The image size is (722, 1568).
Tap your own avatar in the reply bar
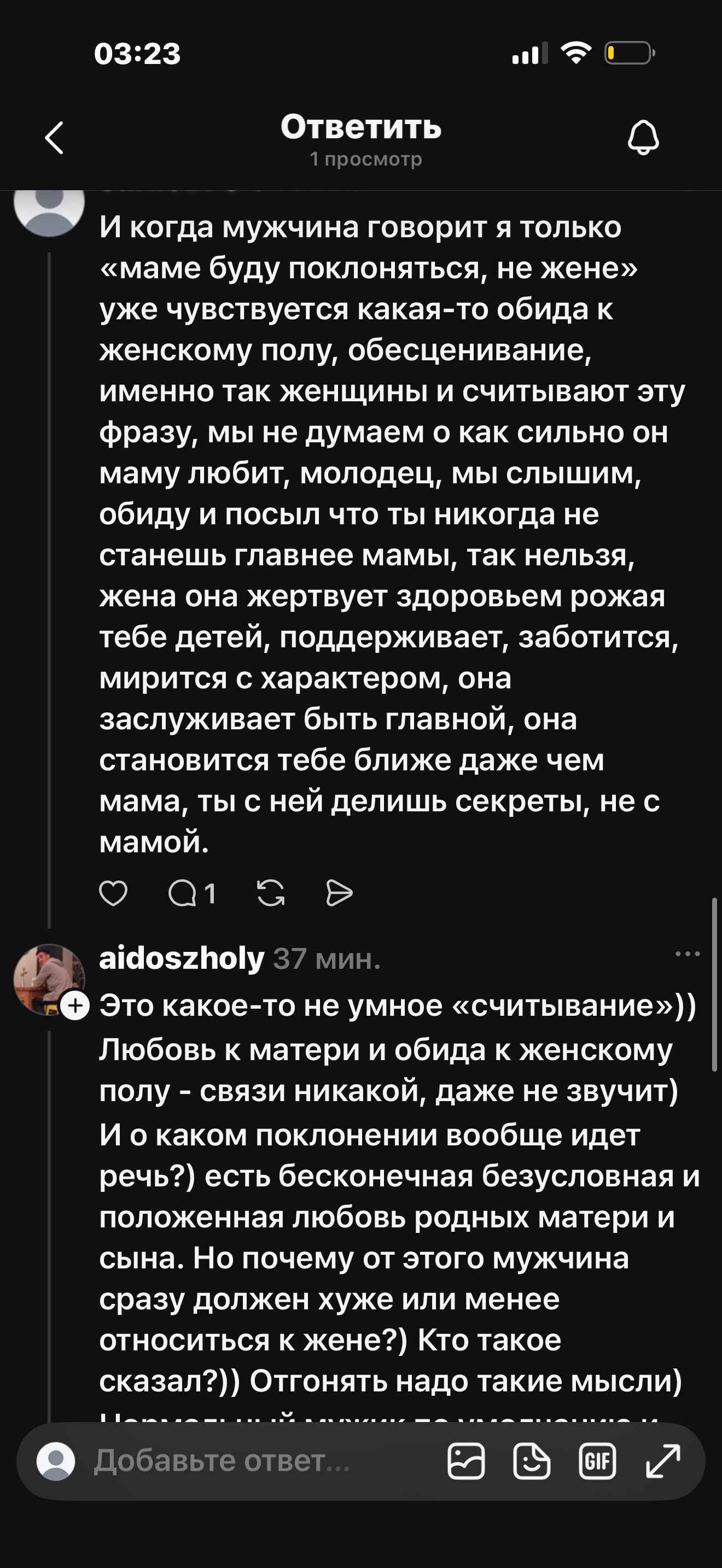(x=56, y=1461)
